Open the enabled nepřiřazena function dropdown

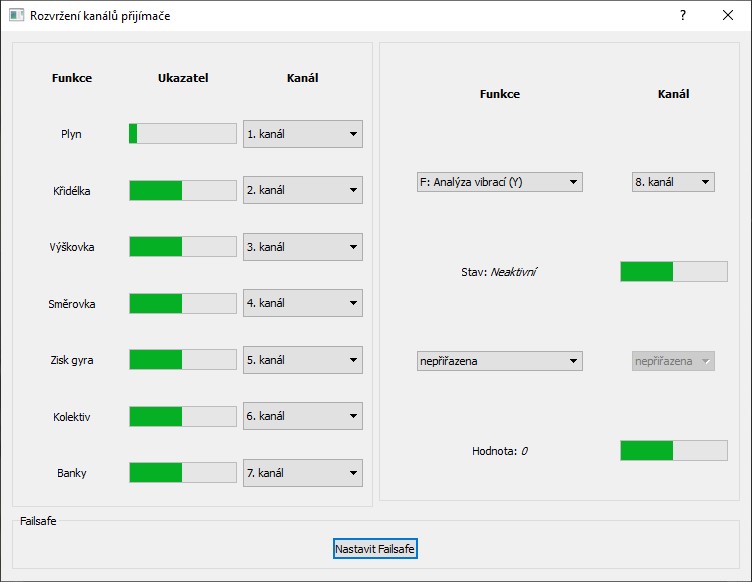tap(499, 361)
